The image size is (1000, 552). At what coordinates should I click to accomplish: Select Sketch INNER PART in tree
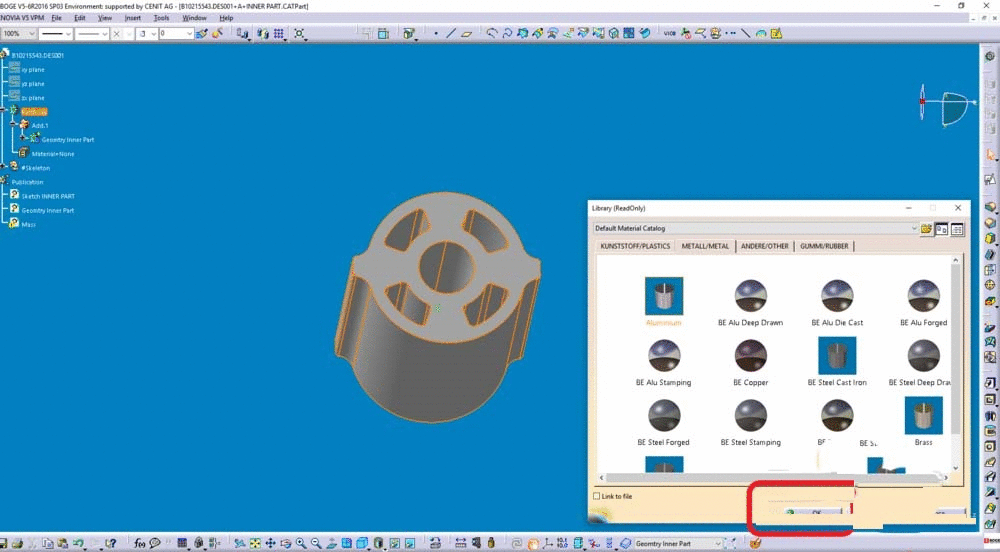click(x=48, y=196)
